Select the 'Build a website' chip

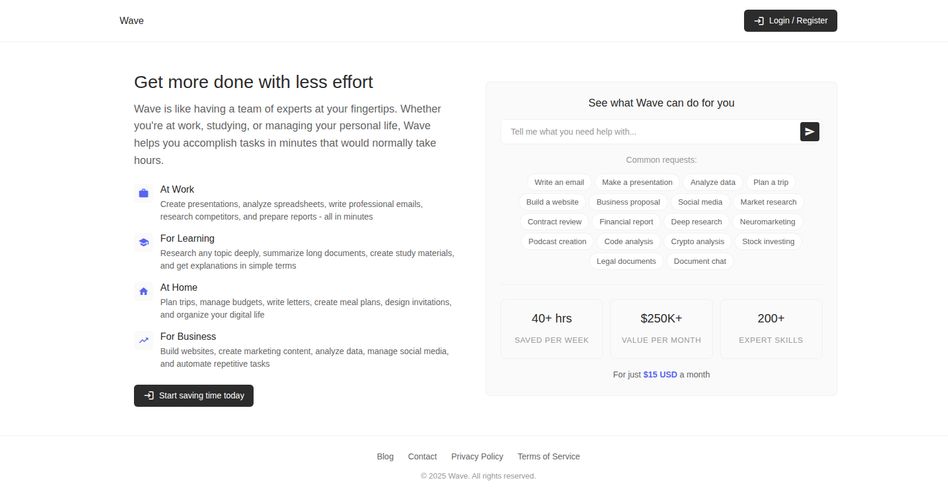(552, 202)
